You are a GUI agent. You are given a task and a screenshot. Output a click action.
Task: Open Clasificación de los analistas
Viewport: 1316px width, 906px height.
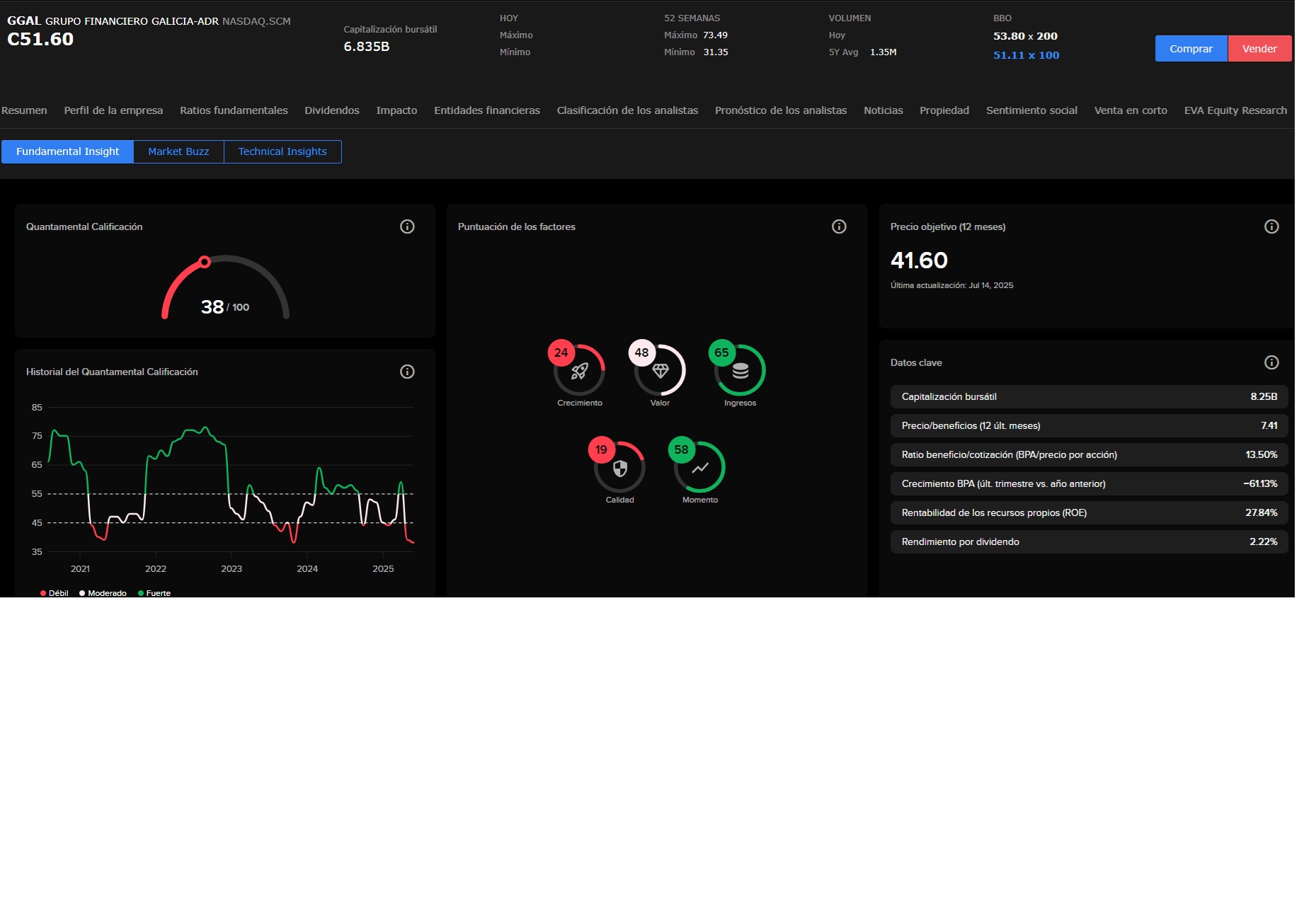coord(627,110)
